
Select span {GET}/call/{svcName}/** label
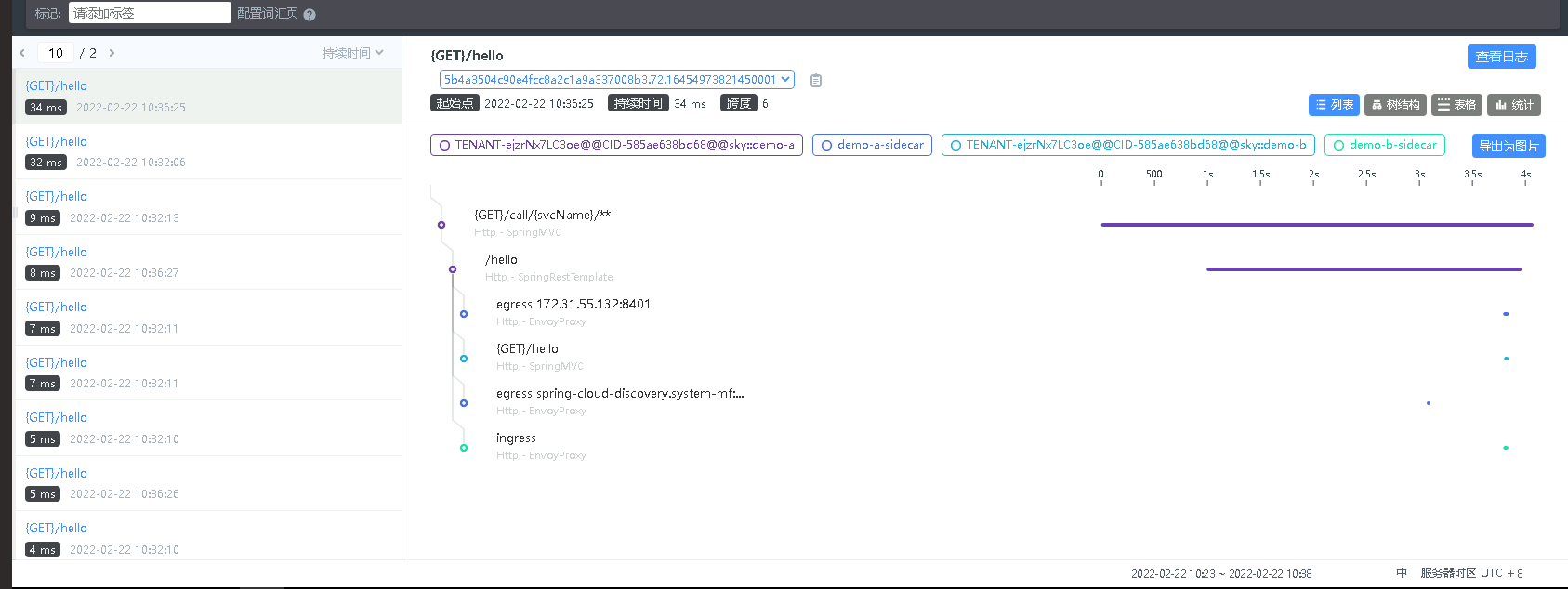point(543,215)
